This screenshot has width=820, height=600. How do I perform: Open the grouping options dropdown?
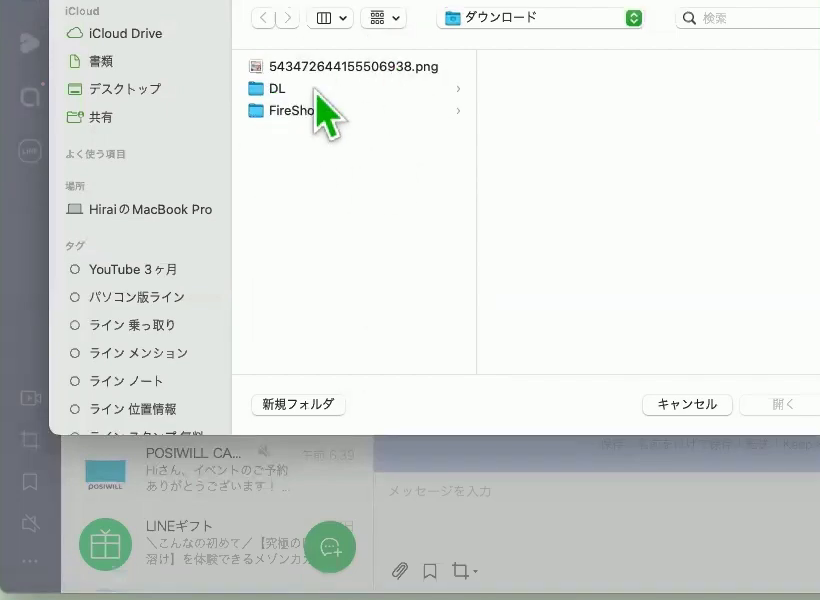(x=384, y=18)
